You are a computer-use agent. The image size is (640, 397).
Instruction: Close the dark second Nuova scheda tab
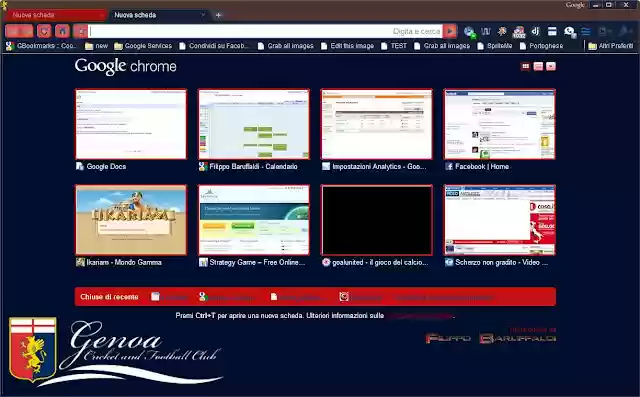[x=203, y=15]
